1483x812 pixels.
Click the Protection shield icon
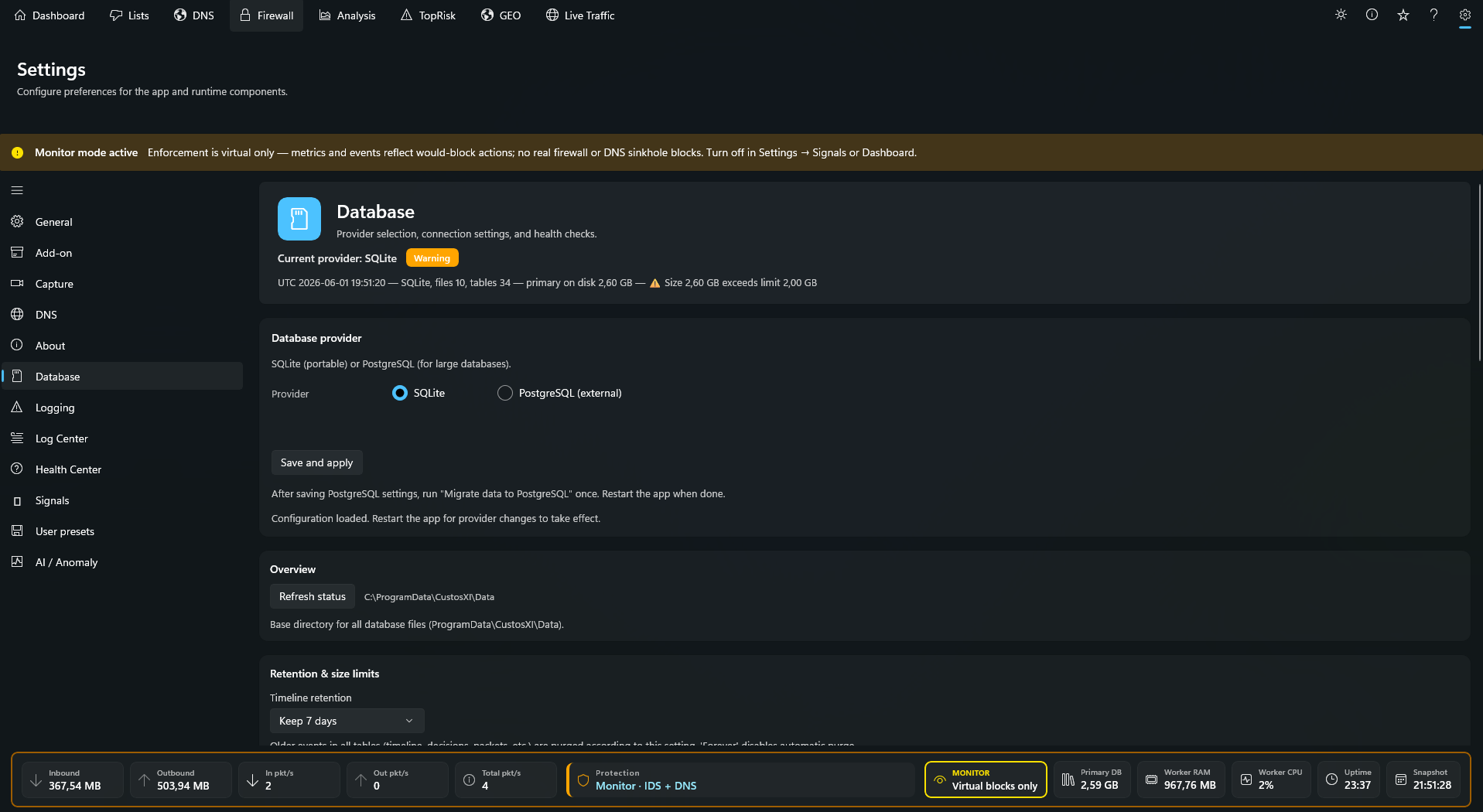[x=583, y=780]
